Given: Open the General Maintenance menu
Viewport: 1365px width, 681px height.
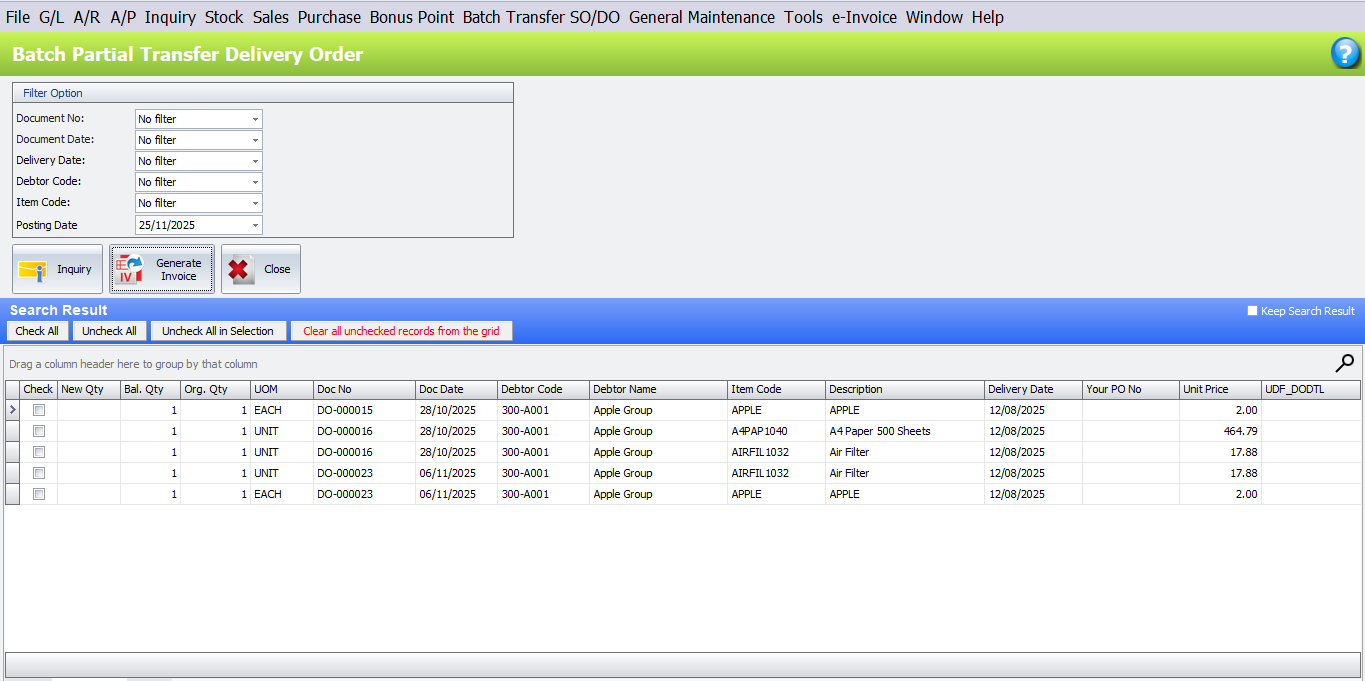Looking at the screenshot, I should point(701,17).
